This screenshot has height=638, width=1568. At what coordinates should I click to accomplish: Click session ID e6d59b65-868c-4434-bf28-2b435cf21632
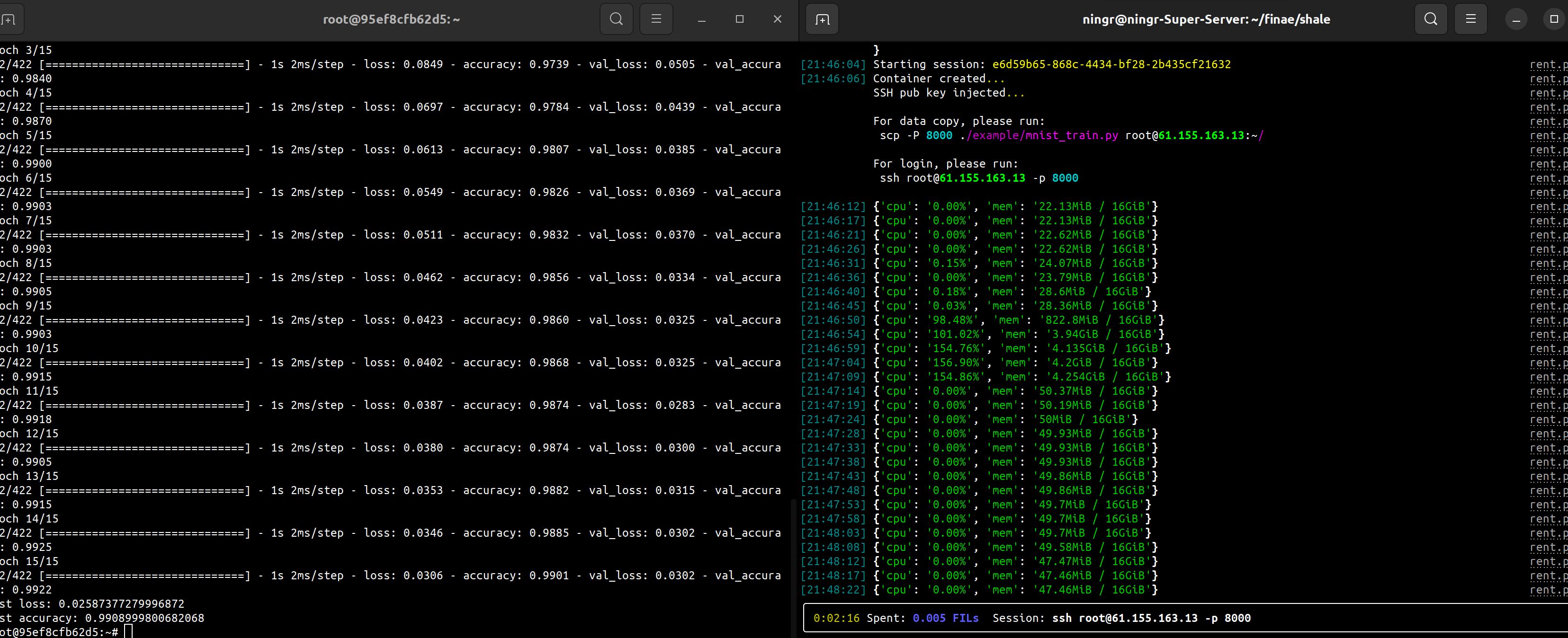(x=1111, y=64)
